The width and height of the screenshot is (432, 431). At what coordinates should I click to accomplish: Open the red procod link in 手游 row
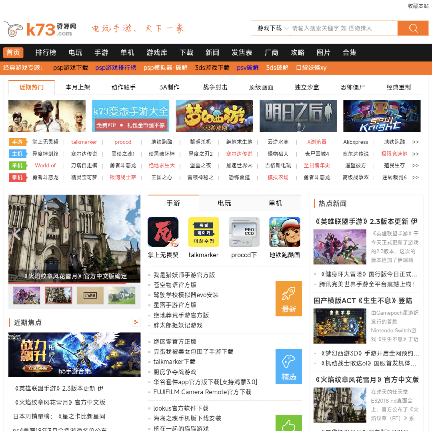coord(123,142)
